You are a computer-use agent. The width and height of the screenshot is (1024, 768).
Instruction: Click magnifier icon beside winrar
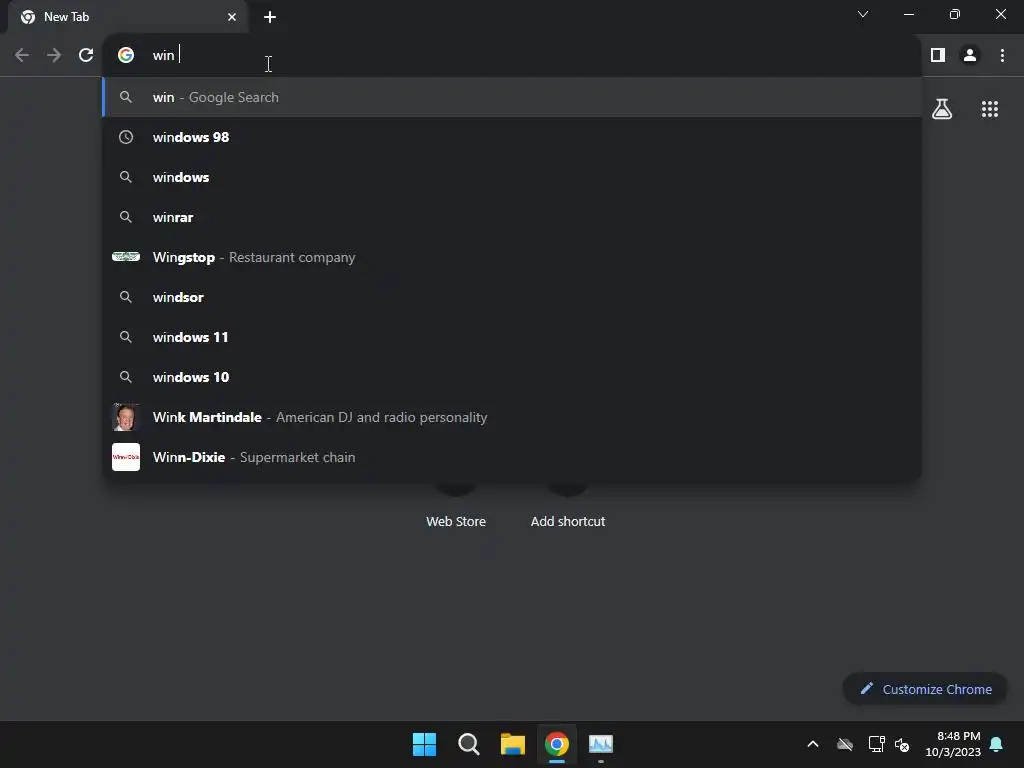[126, 217]
